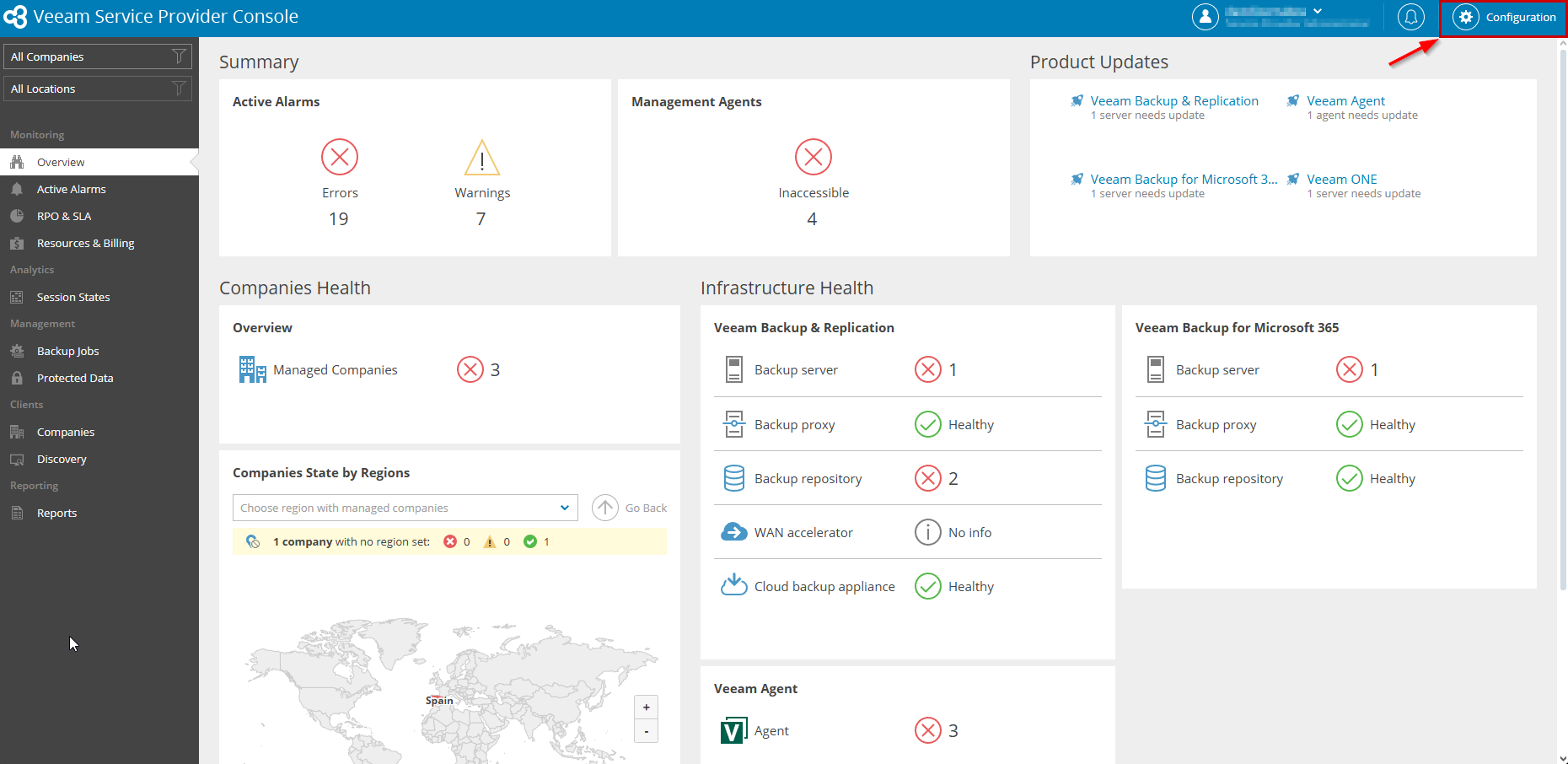Click red error count icon in region bar
Viewport: 1568px width, 764px height.
(450, 541)
